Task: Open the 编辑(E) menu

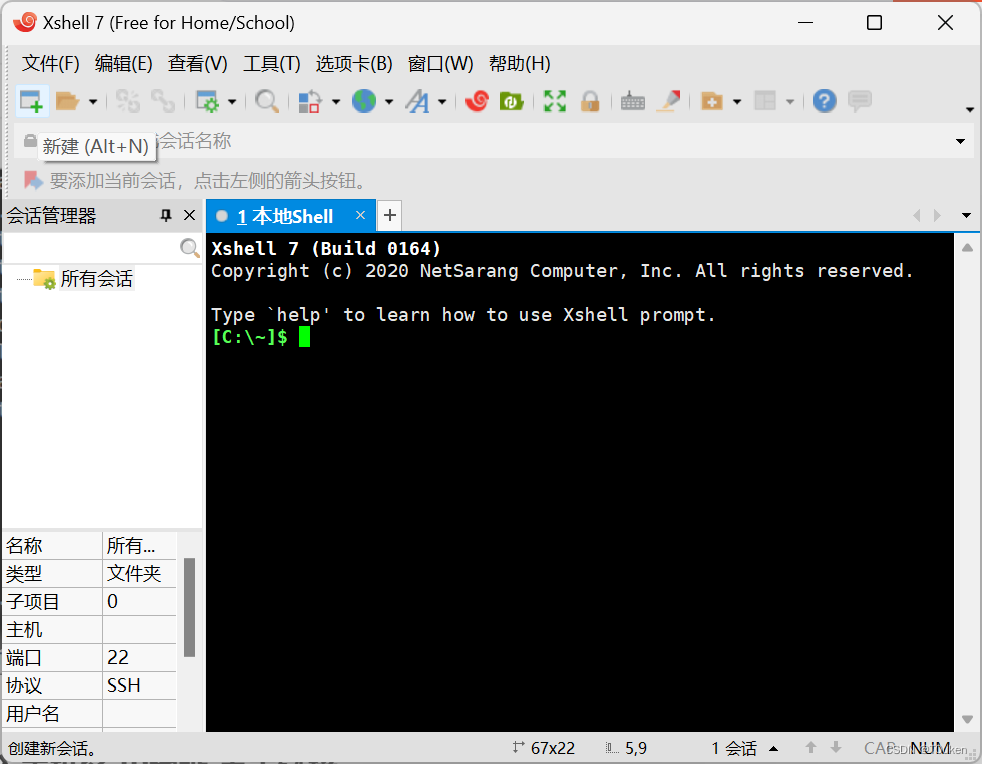Action: pos(123,63)
